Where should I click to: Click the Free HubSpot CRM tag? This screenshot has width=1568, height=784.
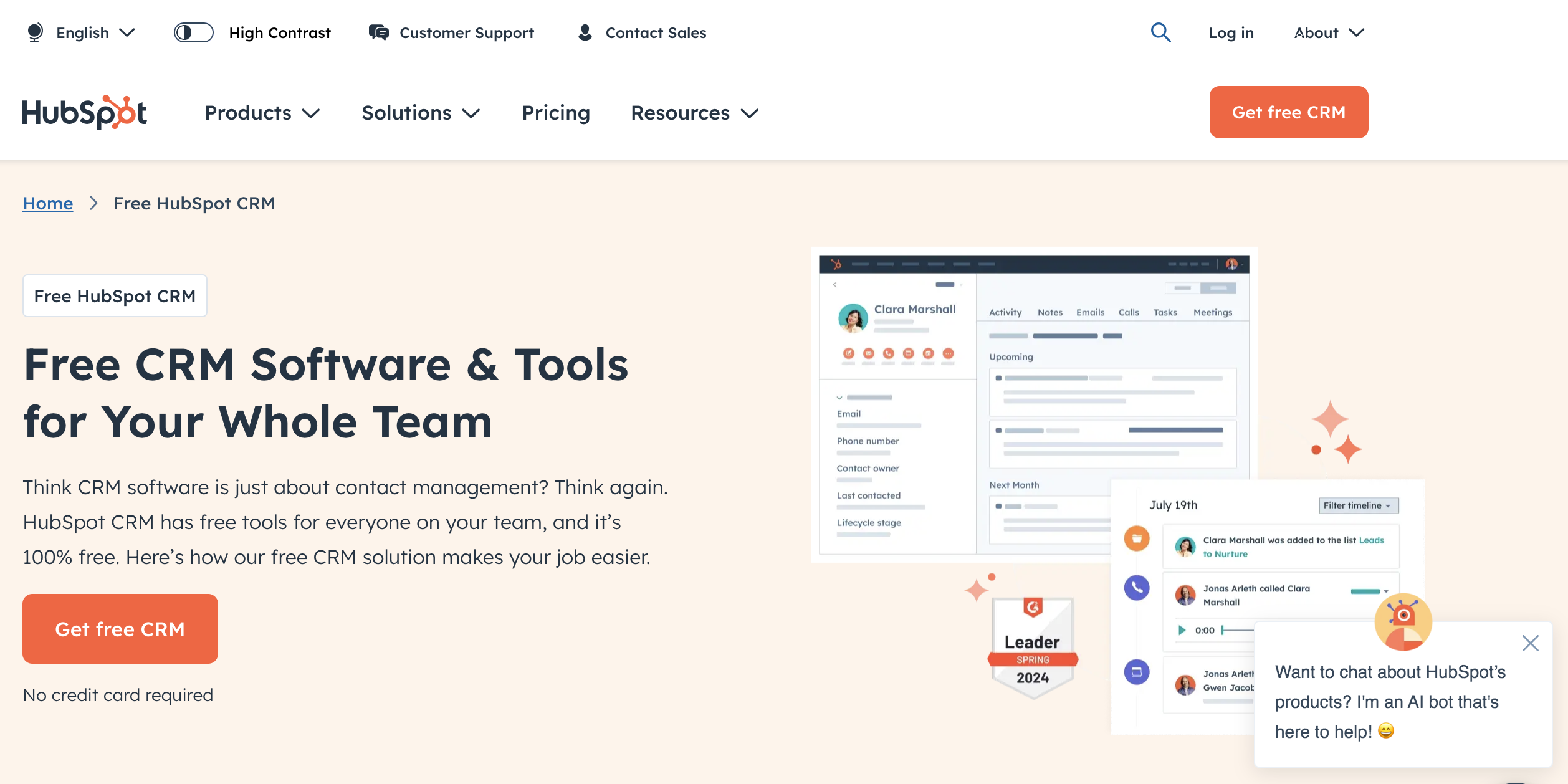115,296
